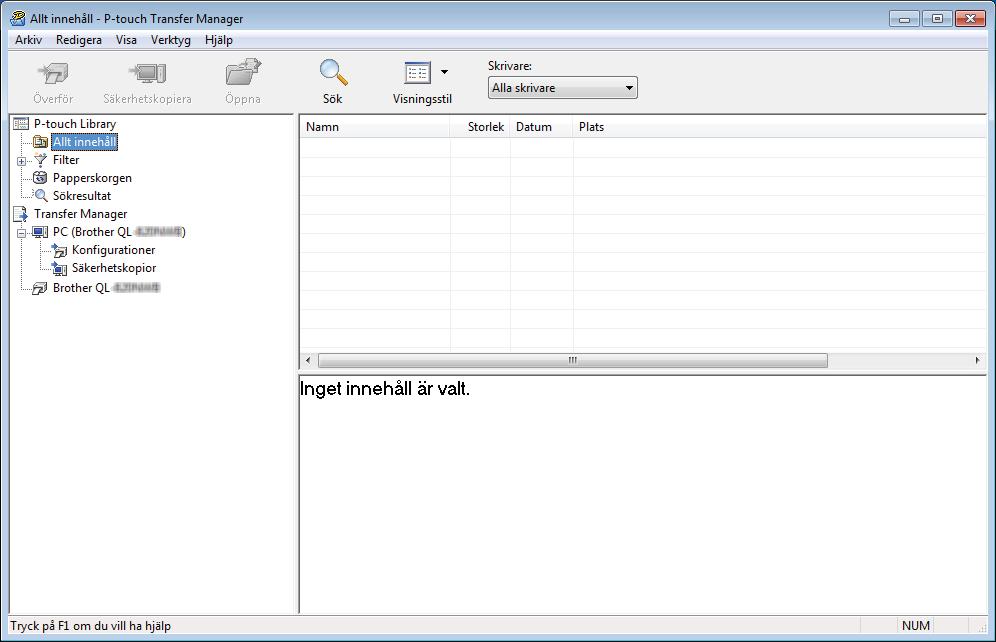Open the Skrivare combo box
This screenshot has height=642, width=996.
[562, 88]
